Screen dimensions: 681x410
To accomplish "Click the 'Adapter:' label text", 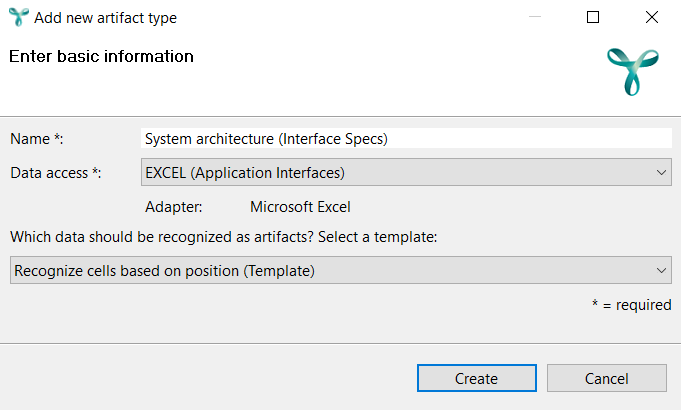I will point(174,207).
